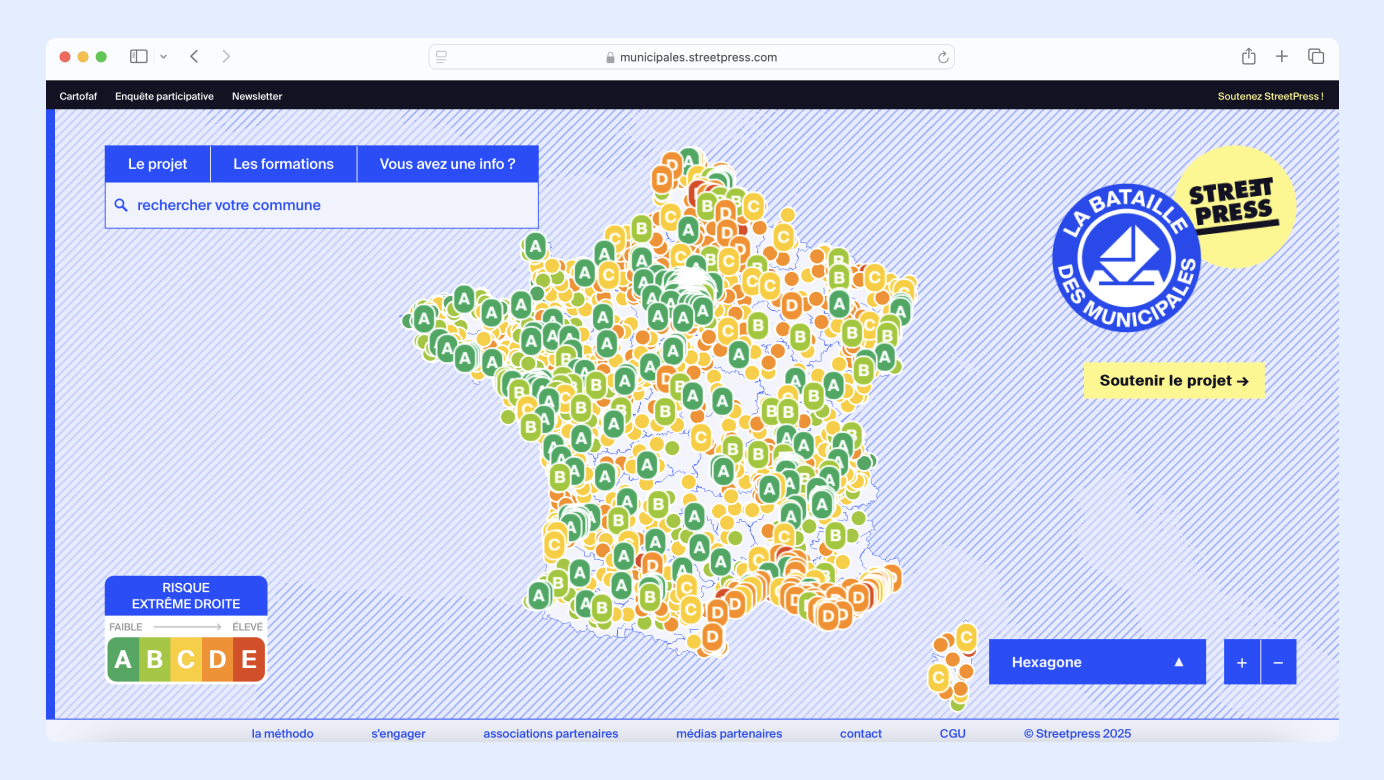Open the Safari share icon
Screen dimensions: 1384x780
click(1248, 56)
